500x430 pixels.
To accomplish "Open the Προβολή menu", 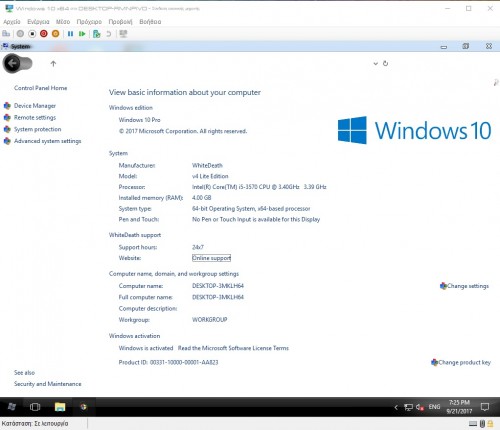I will point(121,22).
